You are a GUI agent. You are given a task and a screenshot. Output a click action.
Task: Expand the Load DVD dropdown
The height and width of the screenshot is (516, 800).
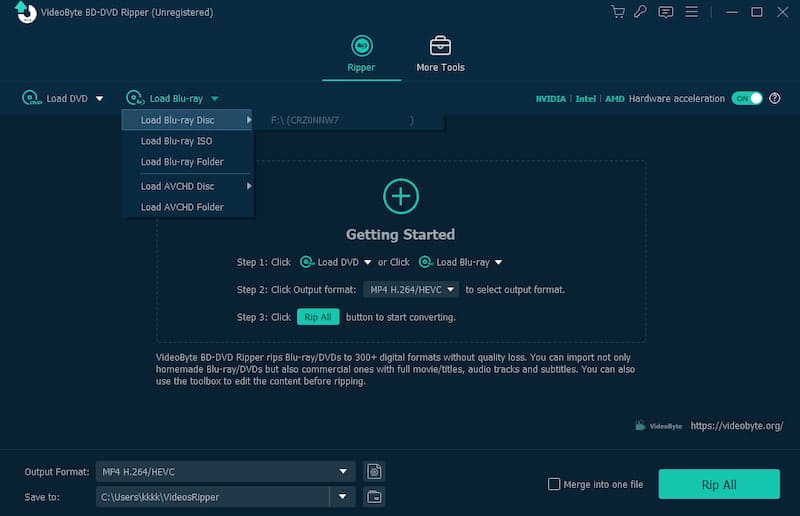[99, 99]
